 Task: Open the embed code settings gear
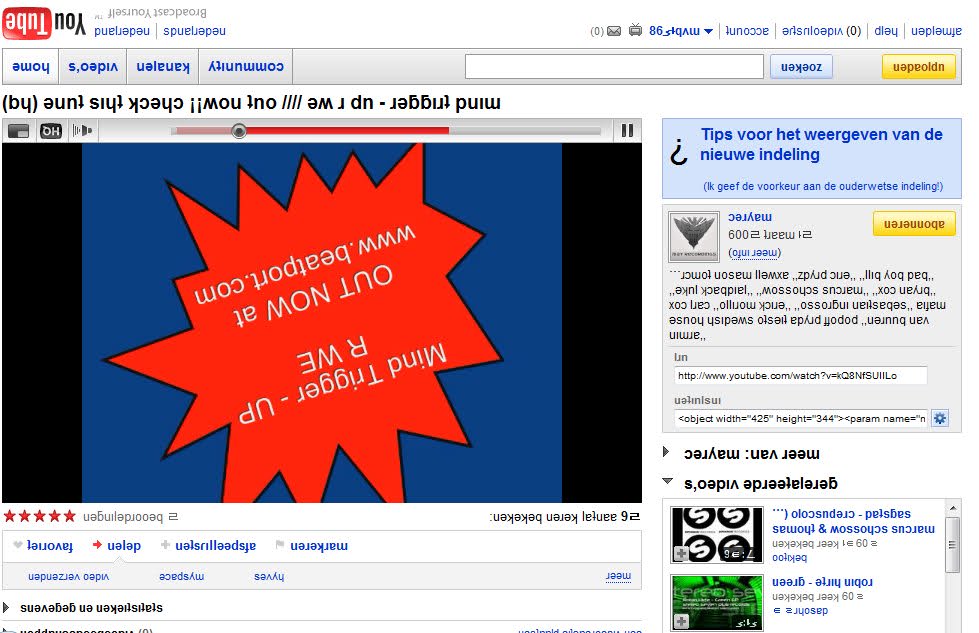[939, 418]
